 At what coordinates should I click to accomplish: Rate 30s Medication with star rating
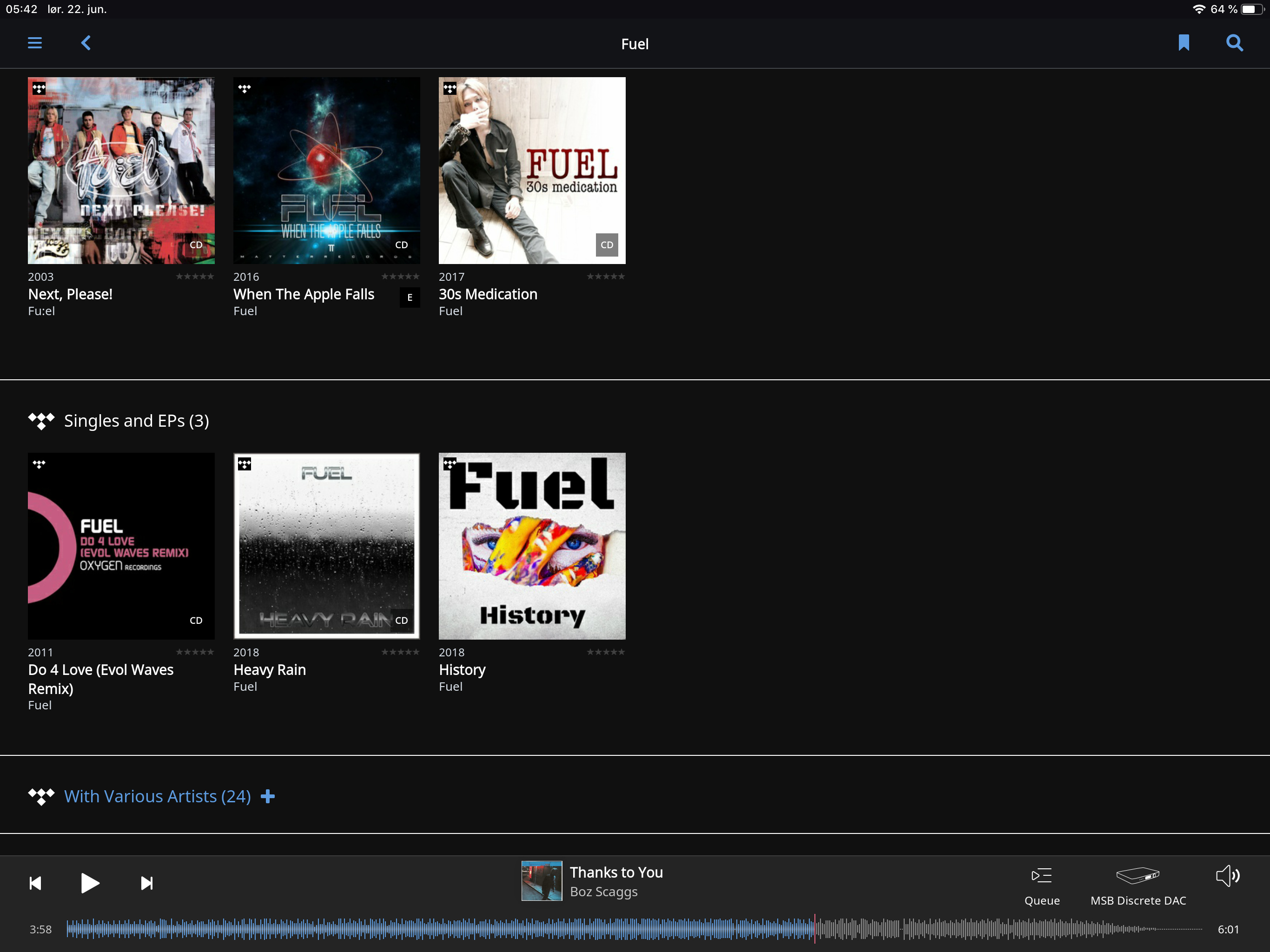(606, 276)
